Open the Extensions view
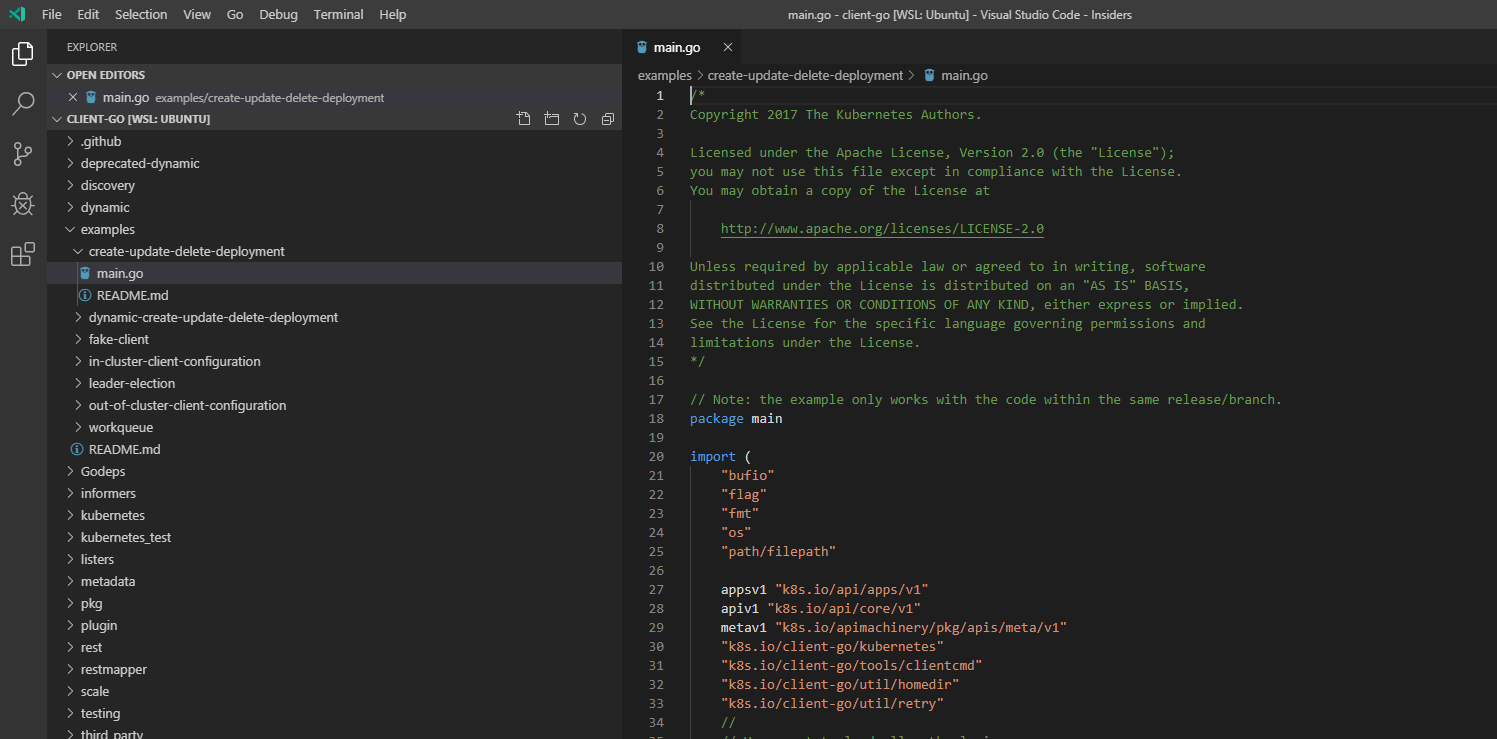Viewport: 1497px width, 739px height. 23,255
